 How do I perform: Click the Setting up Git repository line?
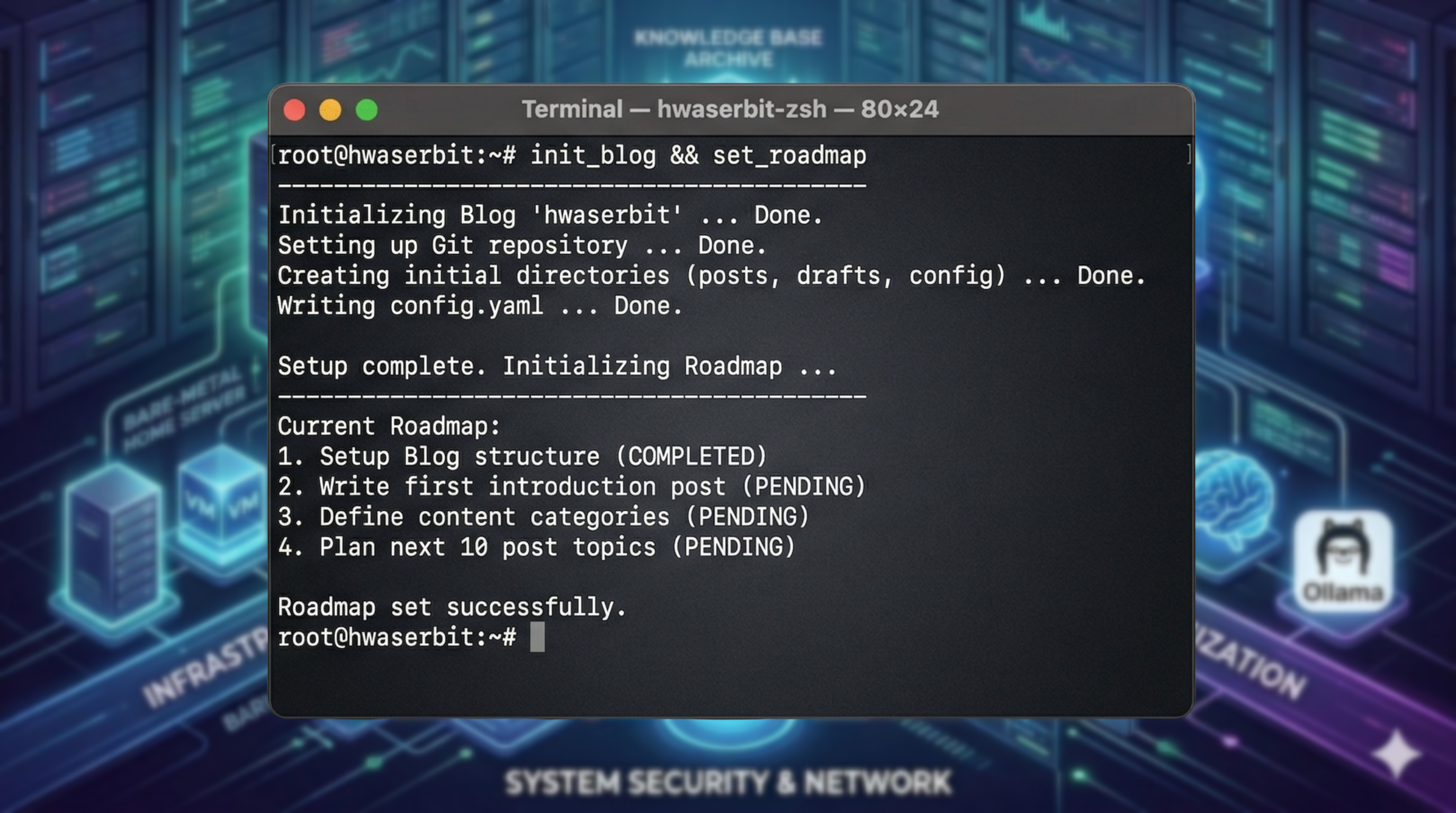click(522, 245)
